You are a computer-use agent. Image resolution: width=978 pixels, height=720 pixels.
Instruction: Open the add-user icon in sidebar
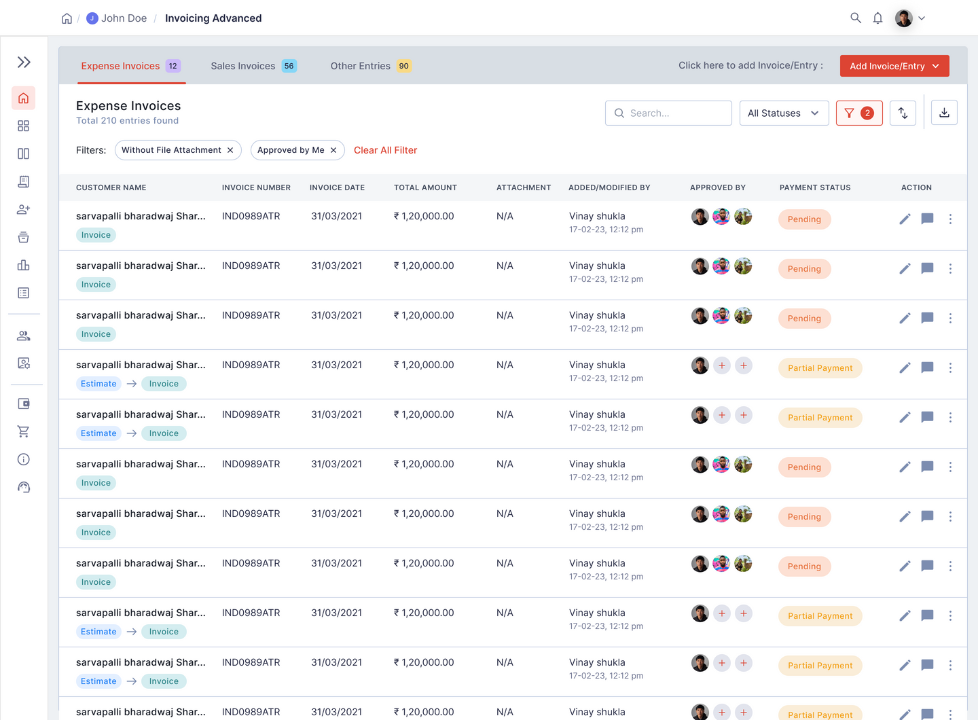coord(24,210)
